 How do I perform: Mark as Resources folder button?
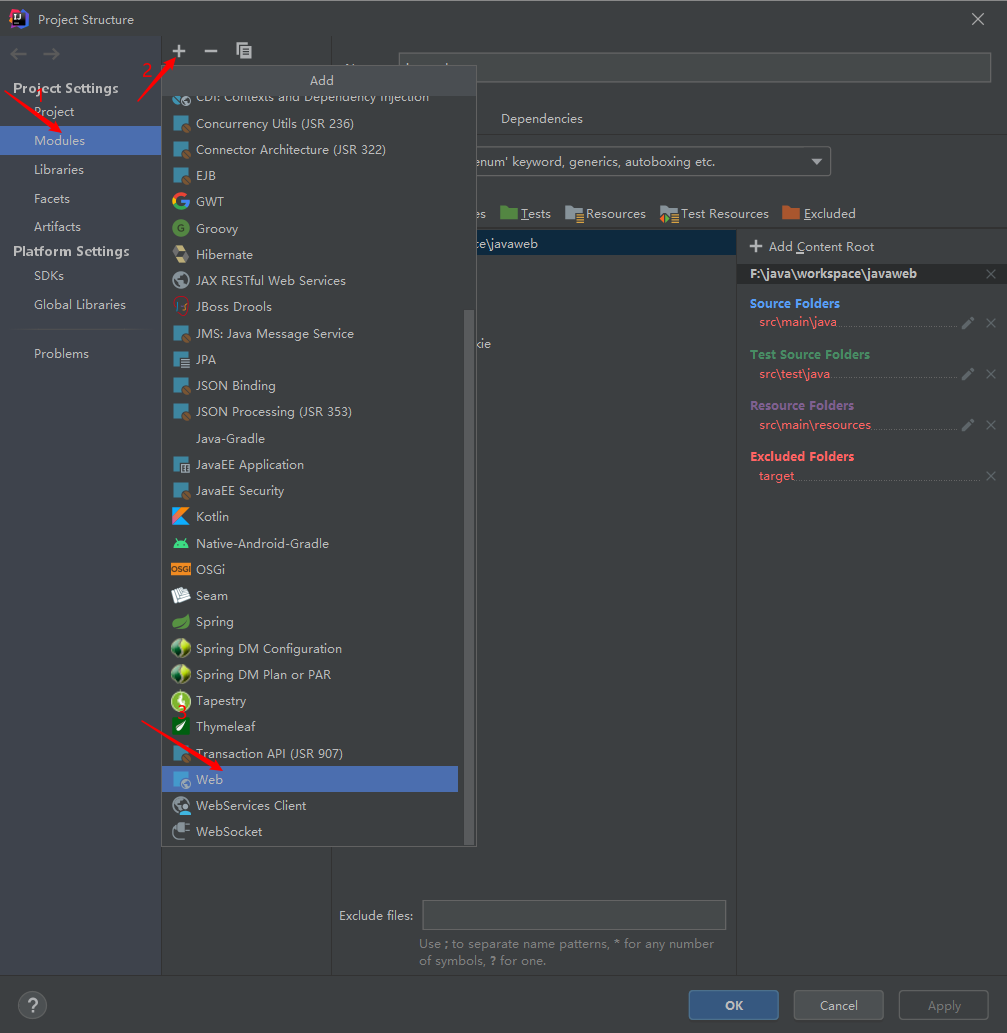point(605,213)
